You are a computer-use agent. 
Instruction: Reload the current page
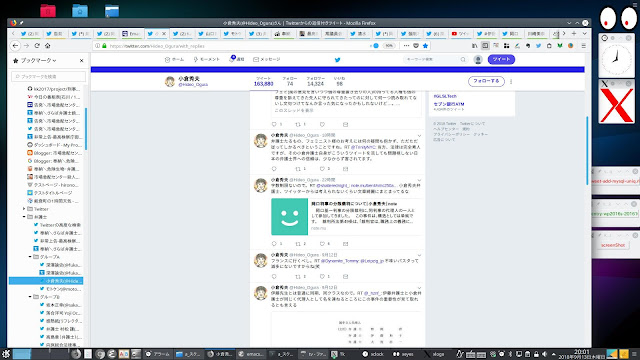(x=37, y=46)
